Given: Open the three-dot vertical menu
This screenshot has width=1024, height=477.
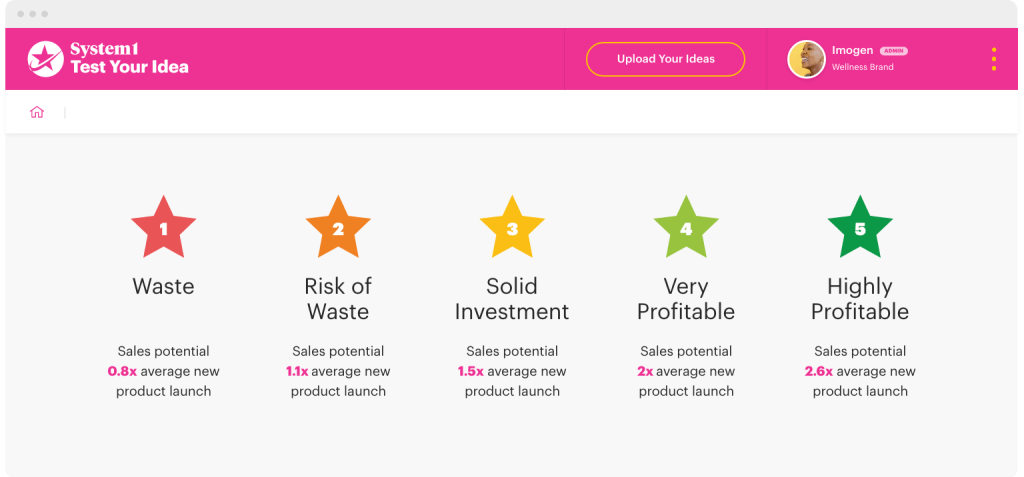Looking at the screenshot, I should 993,59.
